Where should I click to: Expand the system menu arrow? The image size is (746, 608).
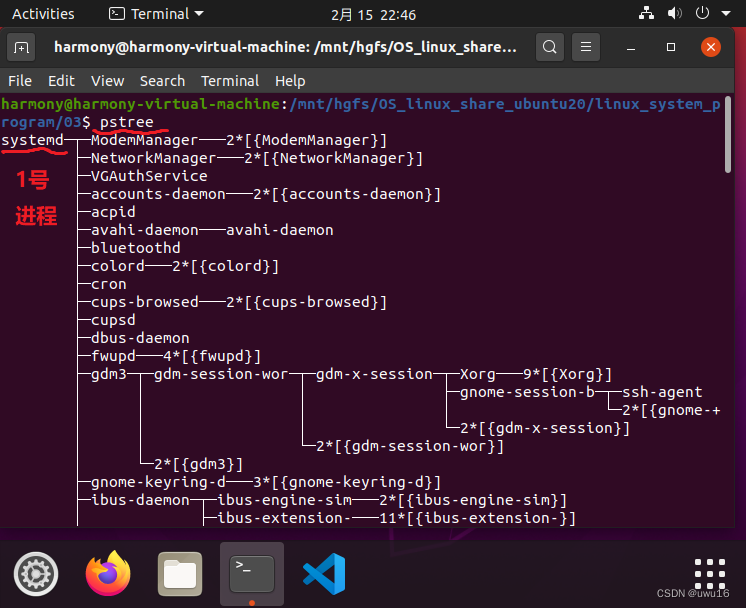coord(726,13)
